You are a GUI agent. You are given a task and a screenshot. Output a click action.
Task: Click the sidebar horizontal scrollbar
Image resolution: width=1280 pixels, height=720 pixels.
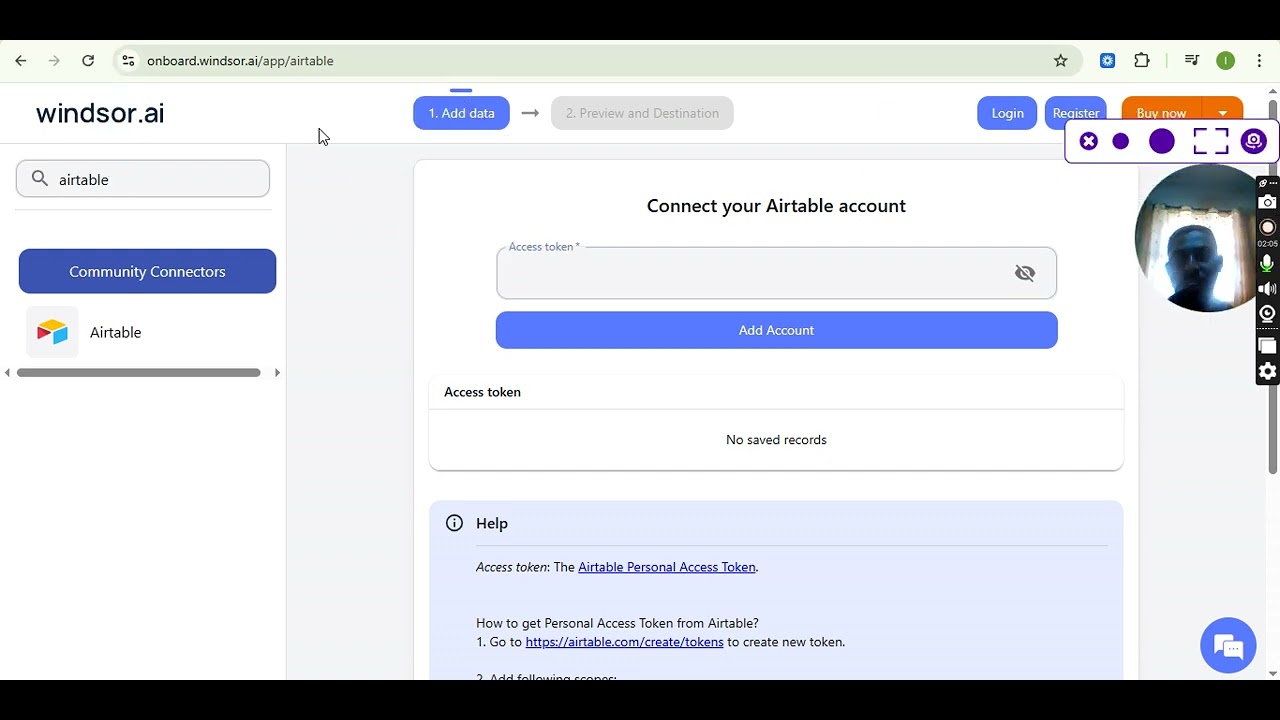[x=139, y=373]
